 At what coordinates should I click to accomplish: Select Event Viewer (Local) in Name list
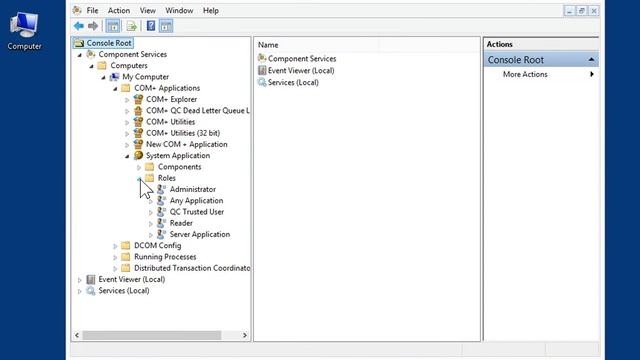pyautogui.click(x=301, y=71)
